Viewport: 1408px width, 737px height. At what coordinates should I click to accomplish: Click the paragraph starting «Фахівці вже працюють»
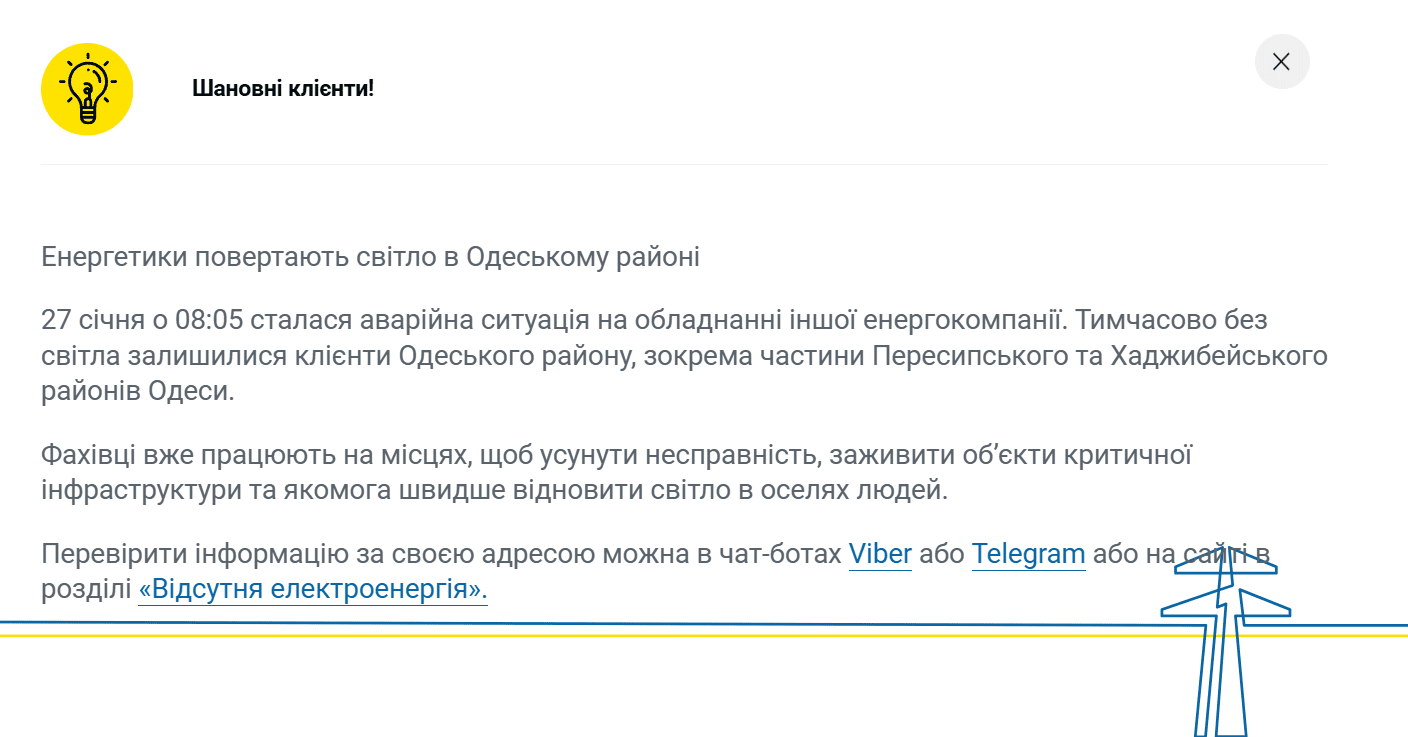615,472
